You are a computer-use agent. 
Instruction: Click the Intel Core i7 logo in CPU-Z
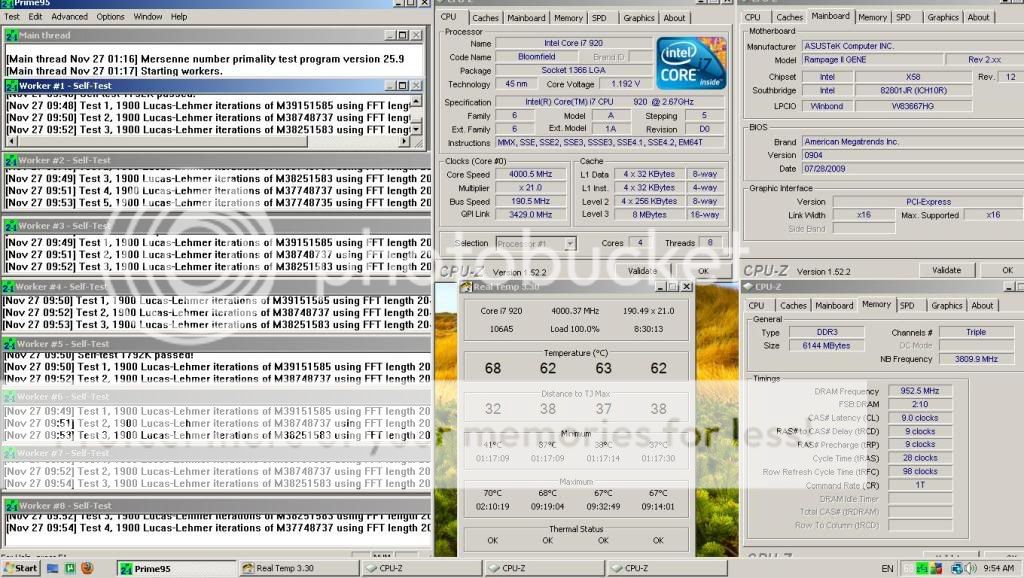coord(692,63)
